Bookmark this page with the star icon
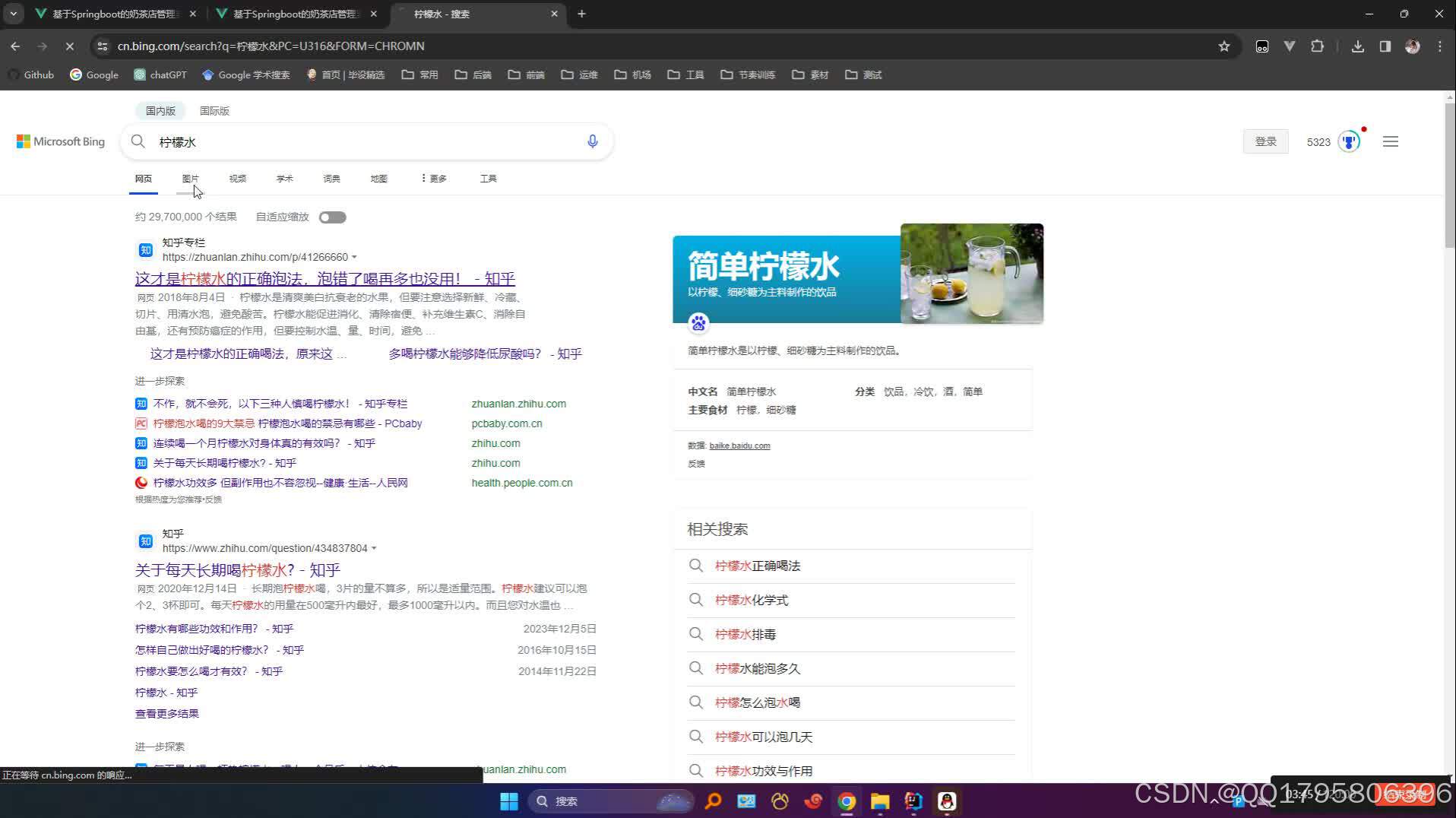1456x818 pixels. pos(1223,46)
